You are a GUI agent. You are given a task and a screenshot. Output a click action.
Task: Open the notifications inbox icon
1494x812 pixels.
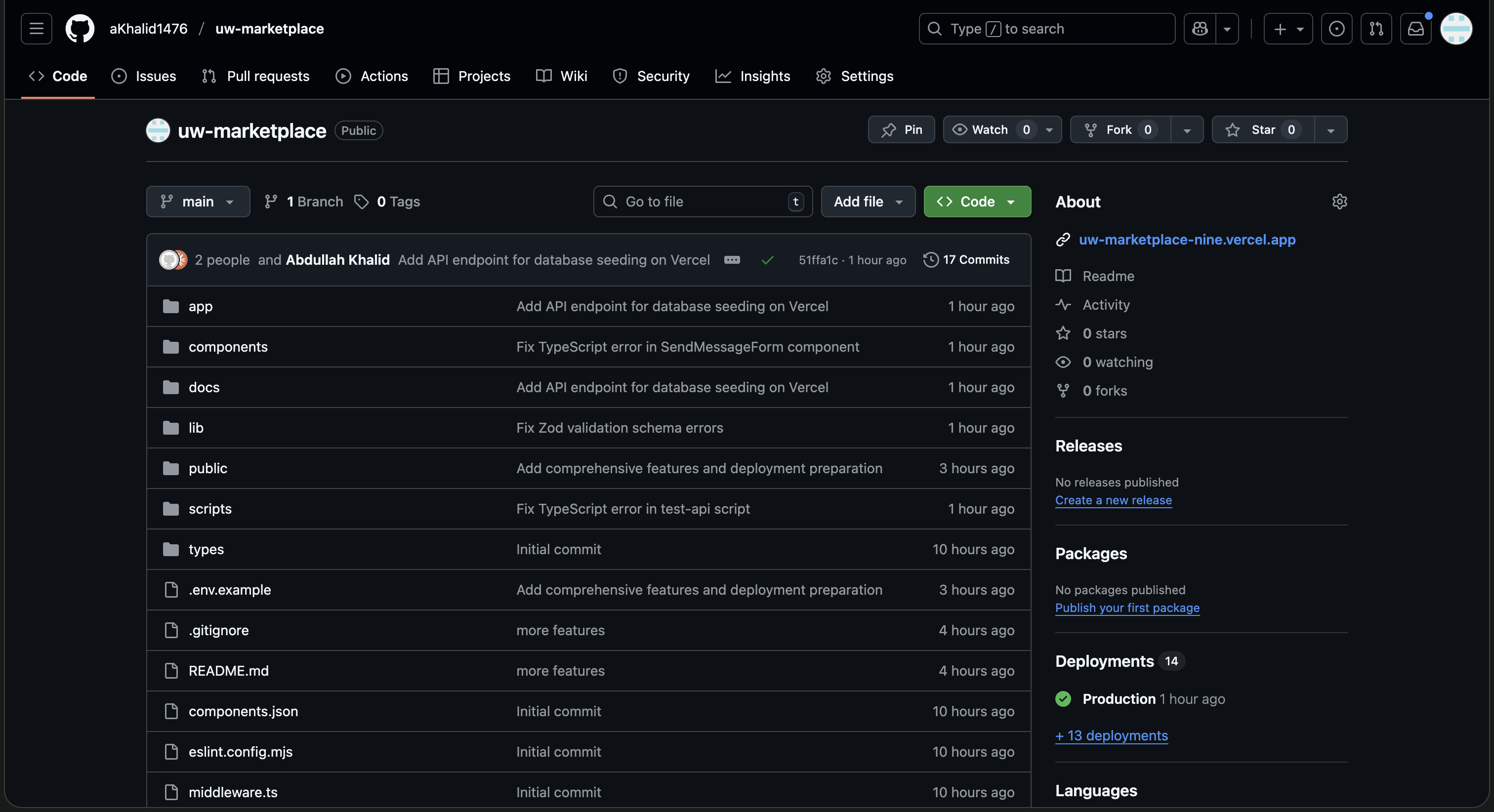click(x=1415, y=29)
